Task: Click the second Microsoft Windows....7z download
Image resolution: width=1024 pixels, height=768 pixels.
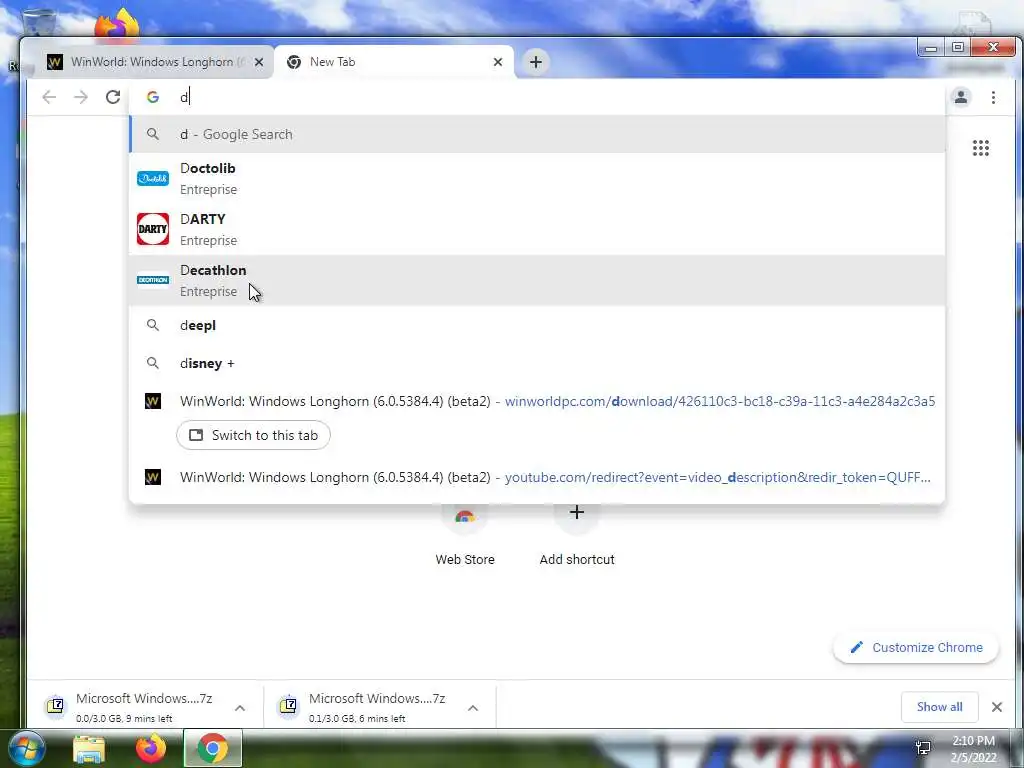Action: [x=377, y=707]
